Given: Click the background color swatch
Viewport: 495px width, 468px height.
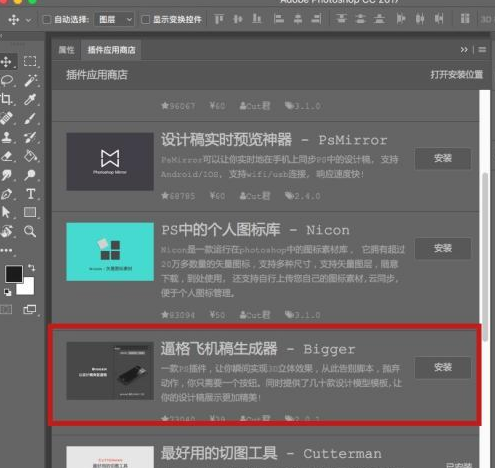Looking at the screenshot, I should pyautogui.click(x=28, y=288).
